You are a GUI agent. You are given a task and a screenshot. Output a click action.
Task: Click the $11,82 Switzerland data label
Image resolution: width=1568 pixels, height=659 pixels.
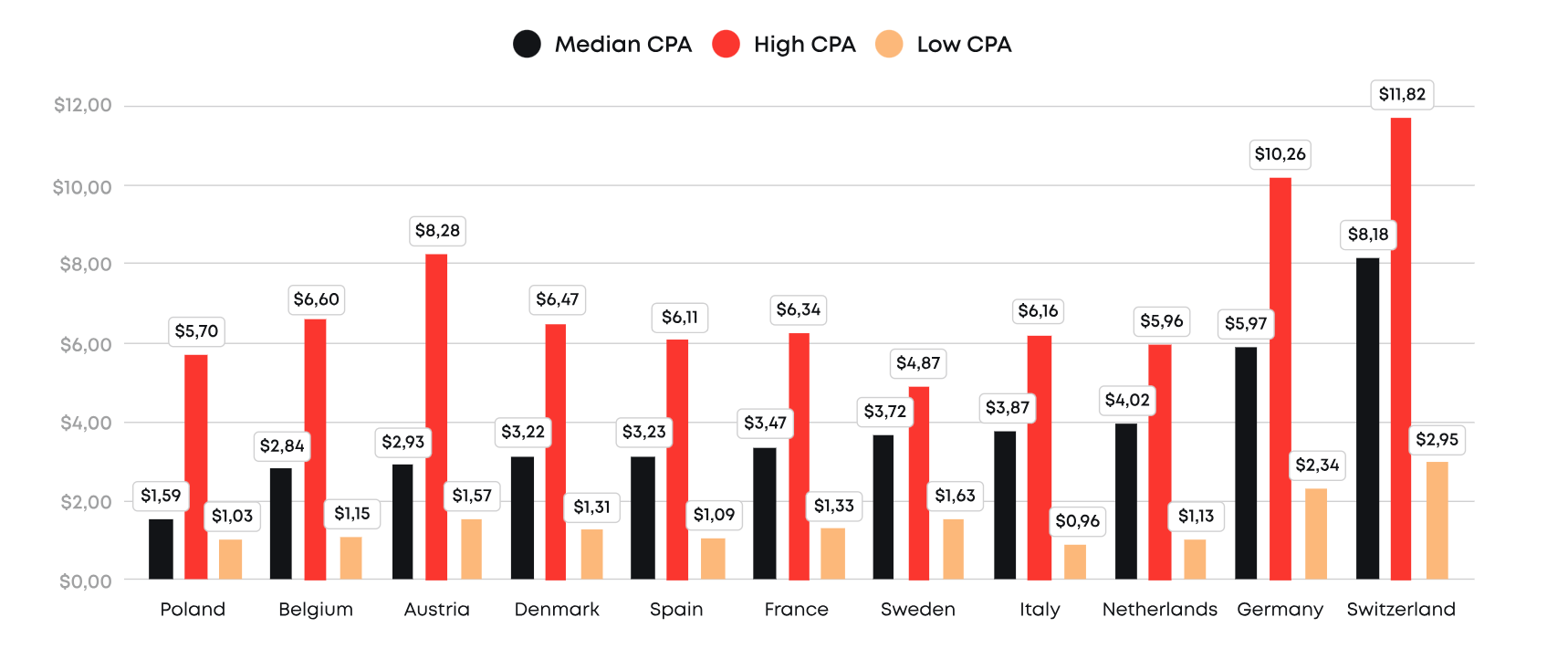pyautogui.click(x=1401, y=94)
